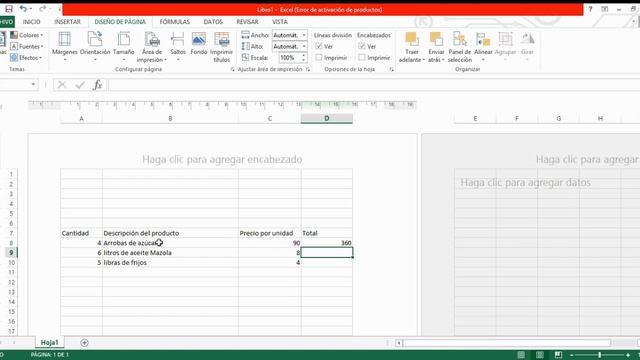Expand the Name Box dropdown arrow
Screen dimensions: 640x360
33,84
